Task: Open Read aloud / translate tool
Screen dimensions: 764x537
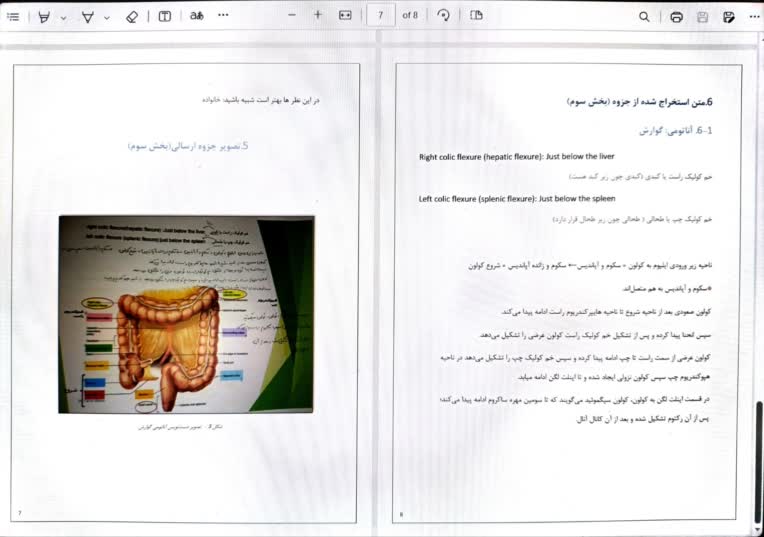Action: (x=196, y=16)
